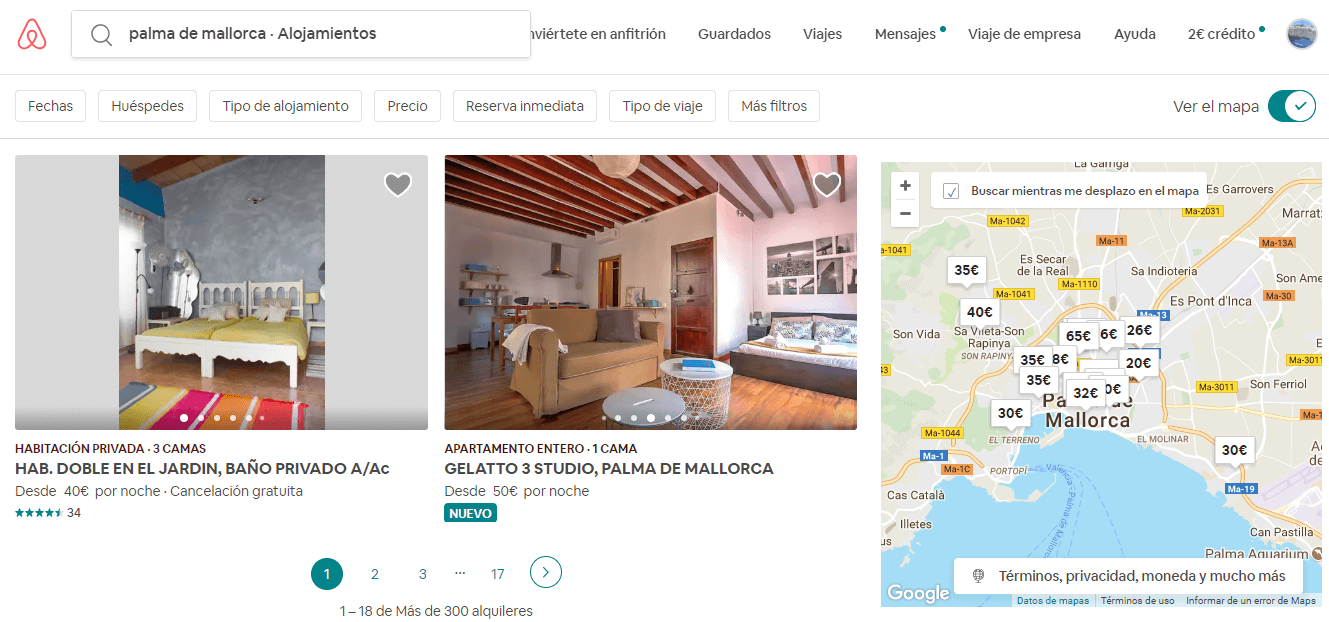Toggle the Ver el mapa switch
Viewport: 1329px width, 622px height.
point(1291,106)
